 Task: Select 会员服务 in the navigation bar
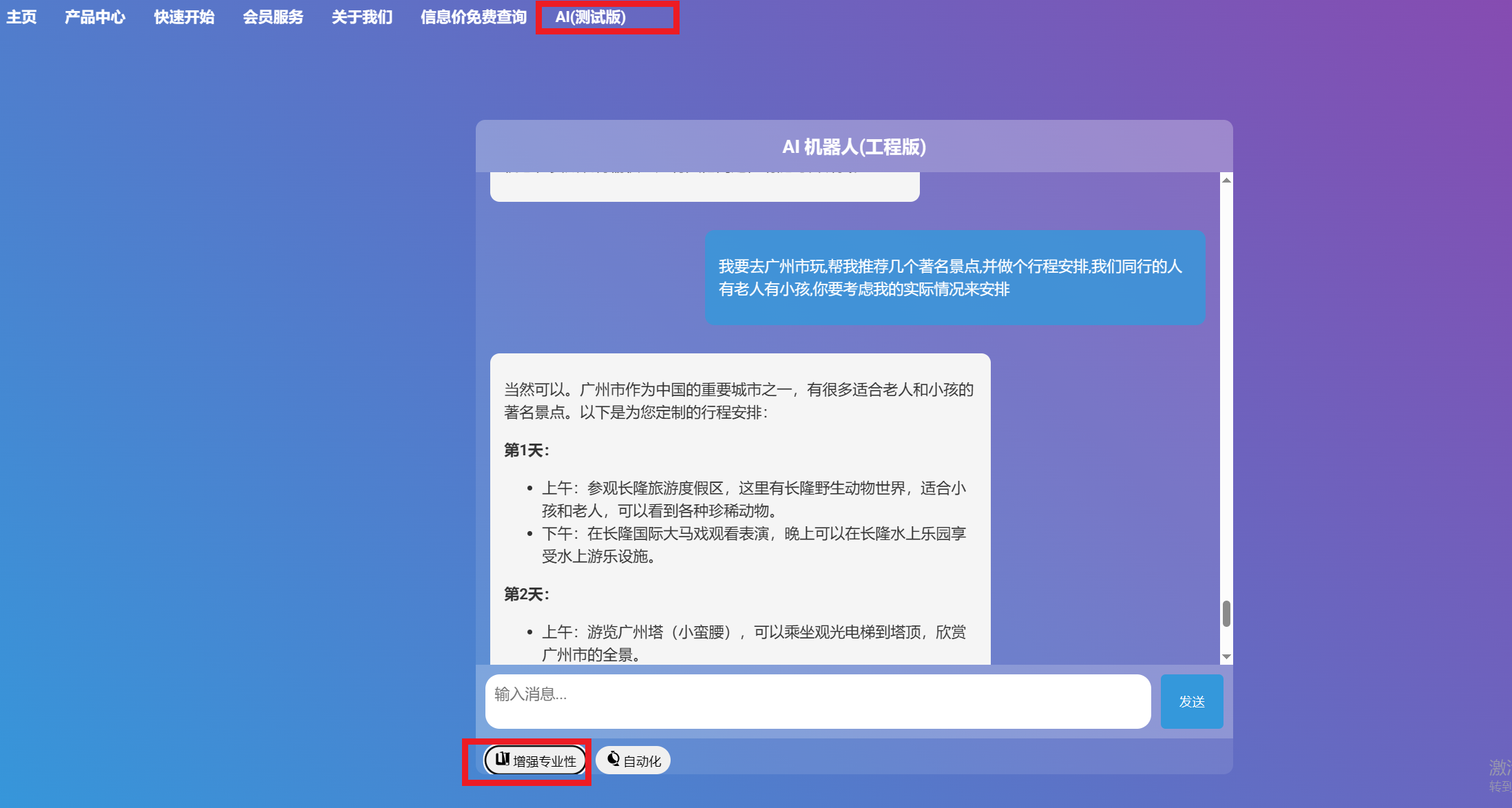tap(273, 17)
